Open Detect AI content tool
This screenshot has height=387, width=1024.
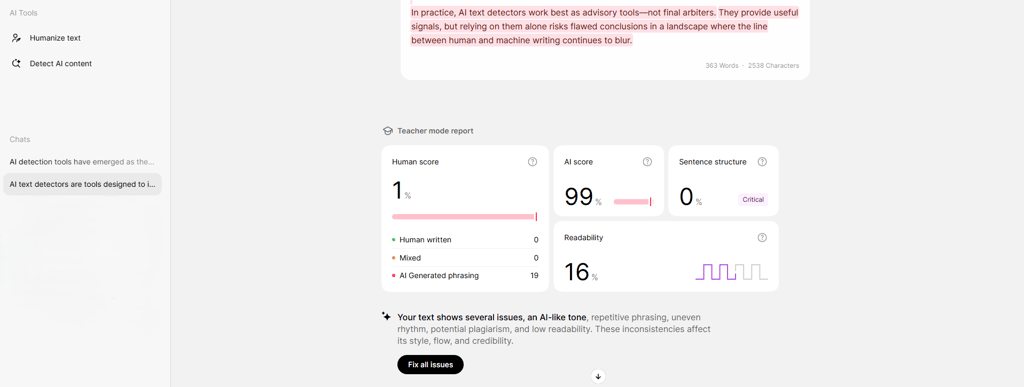tap(51, 63)
